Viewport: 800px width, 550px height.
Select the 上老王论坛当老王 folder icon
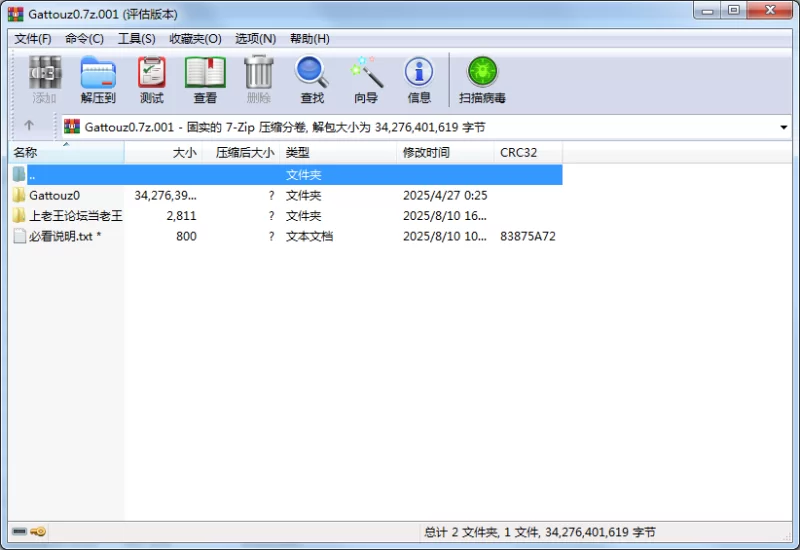(19, 215)
